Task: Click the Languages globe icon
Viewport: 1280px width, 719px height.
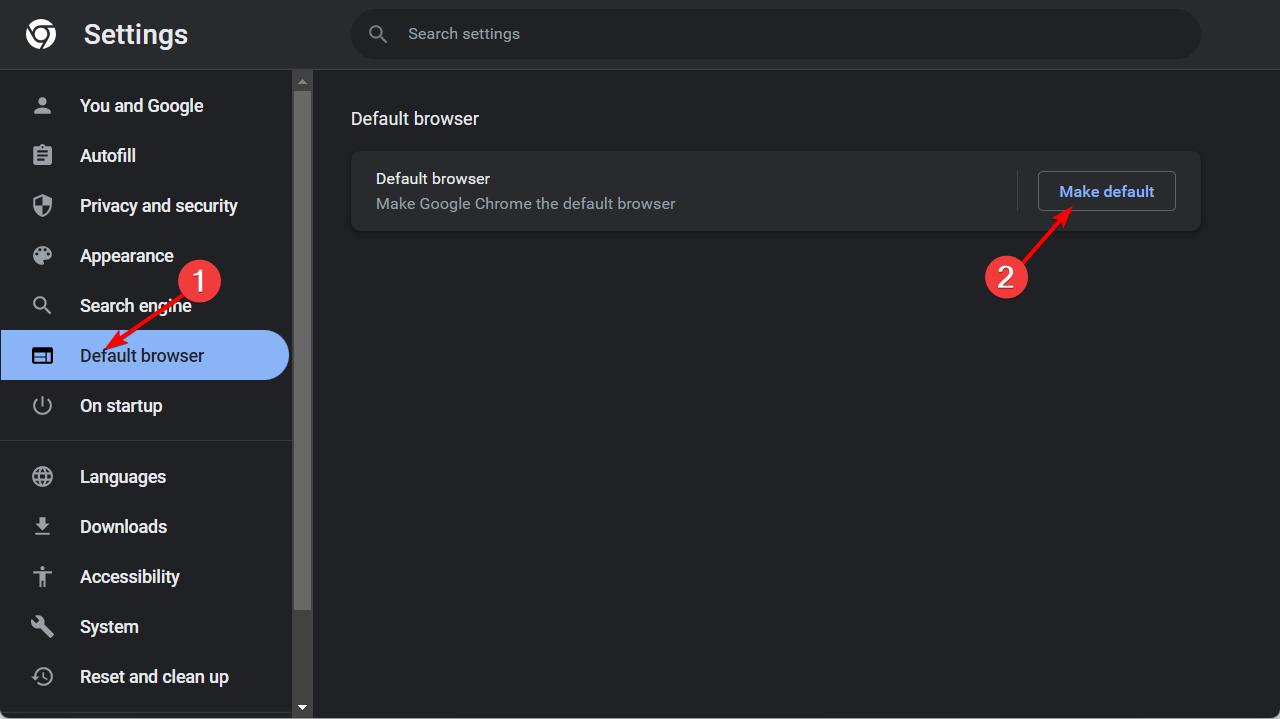Action: pos(42,477)
